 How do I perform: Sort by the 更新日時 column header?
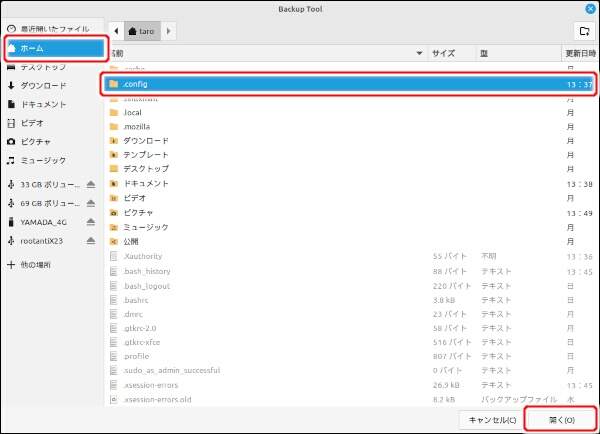click(580, 53)
